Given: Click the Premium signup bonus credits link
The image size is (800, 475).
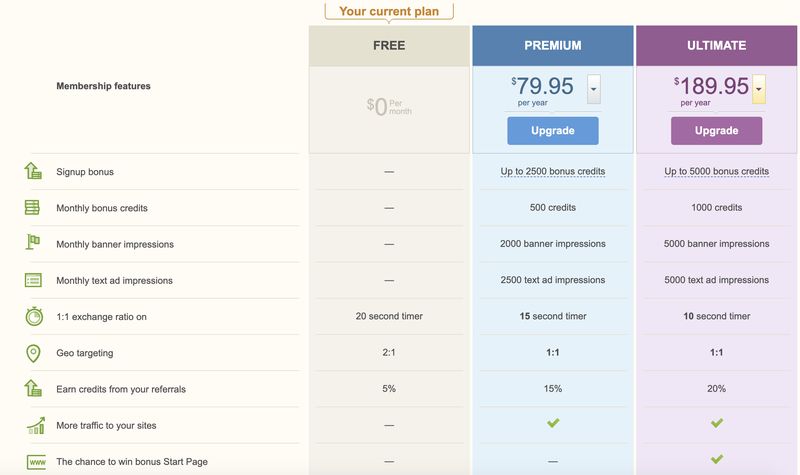Looking at the screenshot, I should tap(553, 171).
